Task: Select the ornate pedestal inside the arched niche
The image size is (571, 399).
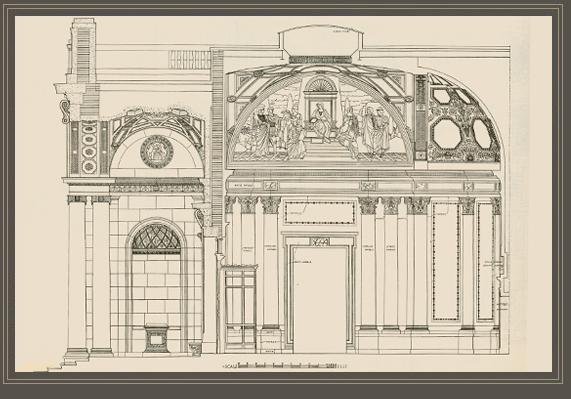Action: 156,338
